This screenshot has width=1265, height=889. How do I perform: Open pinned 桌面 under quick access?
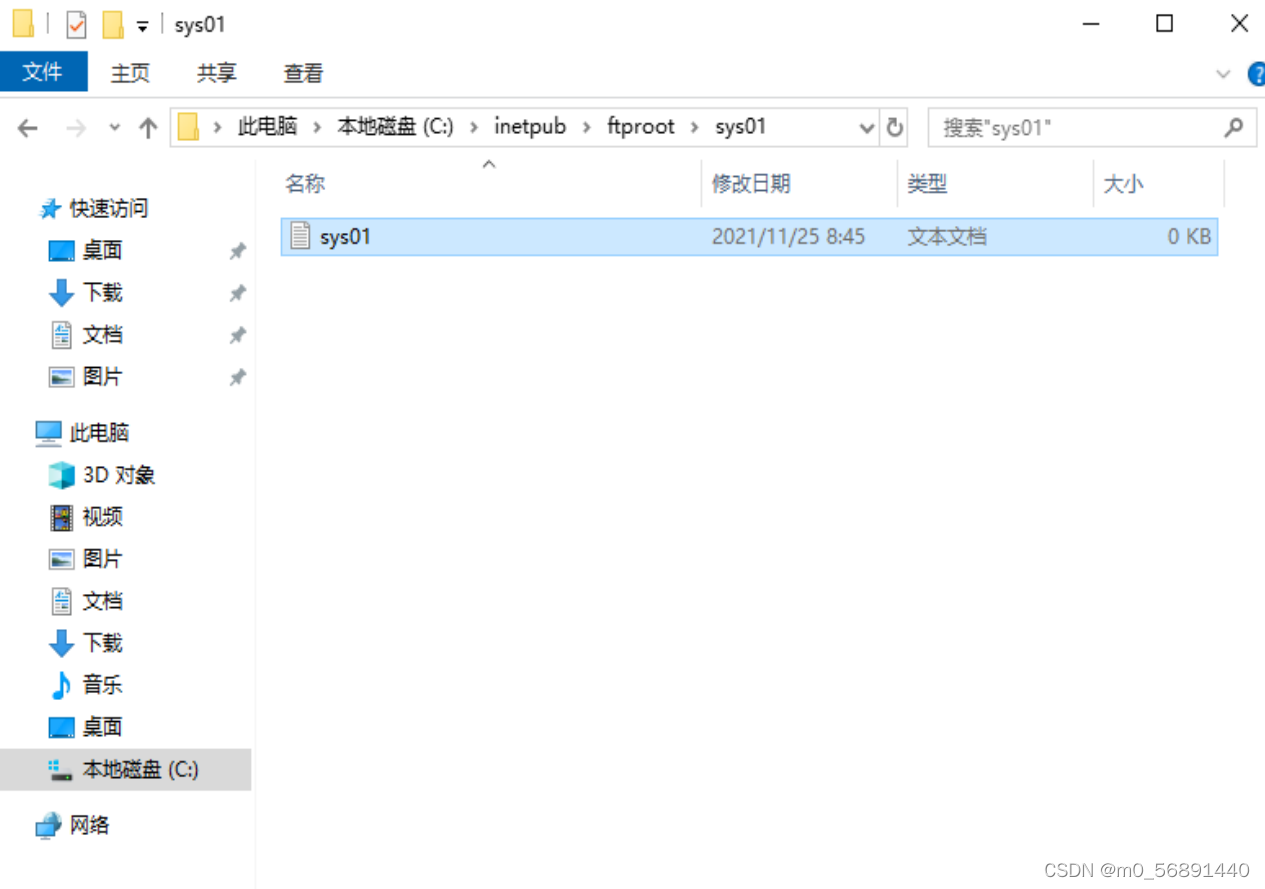(x=102, y=250)
